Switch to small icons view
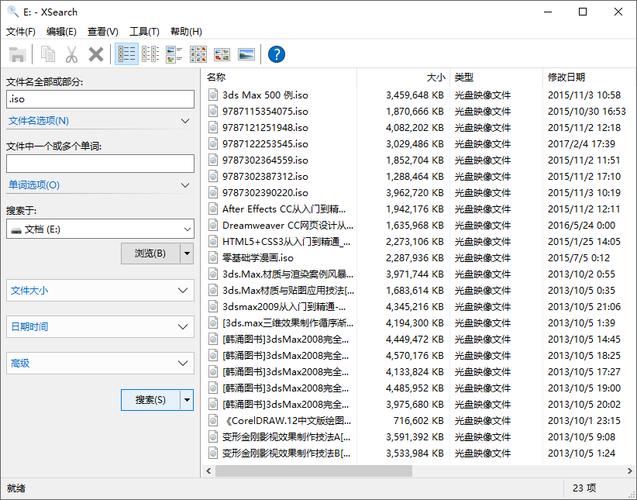 click(x=198, y=54)
